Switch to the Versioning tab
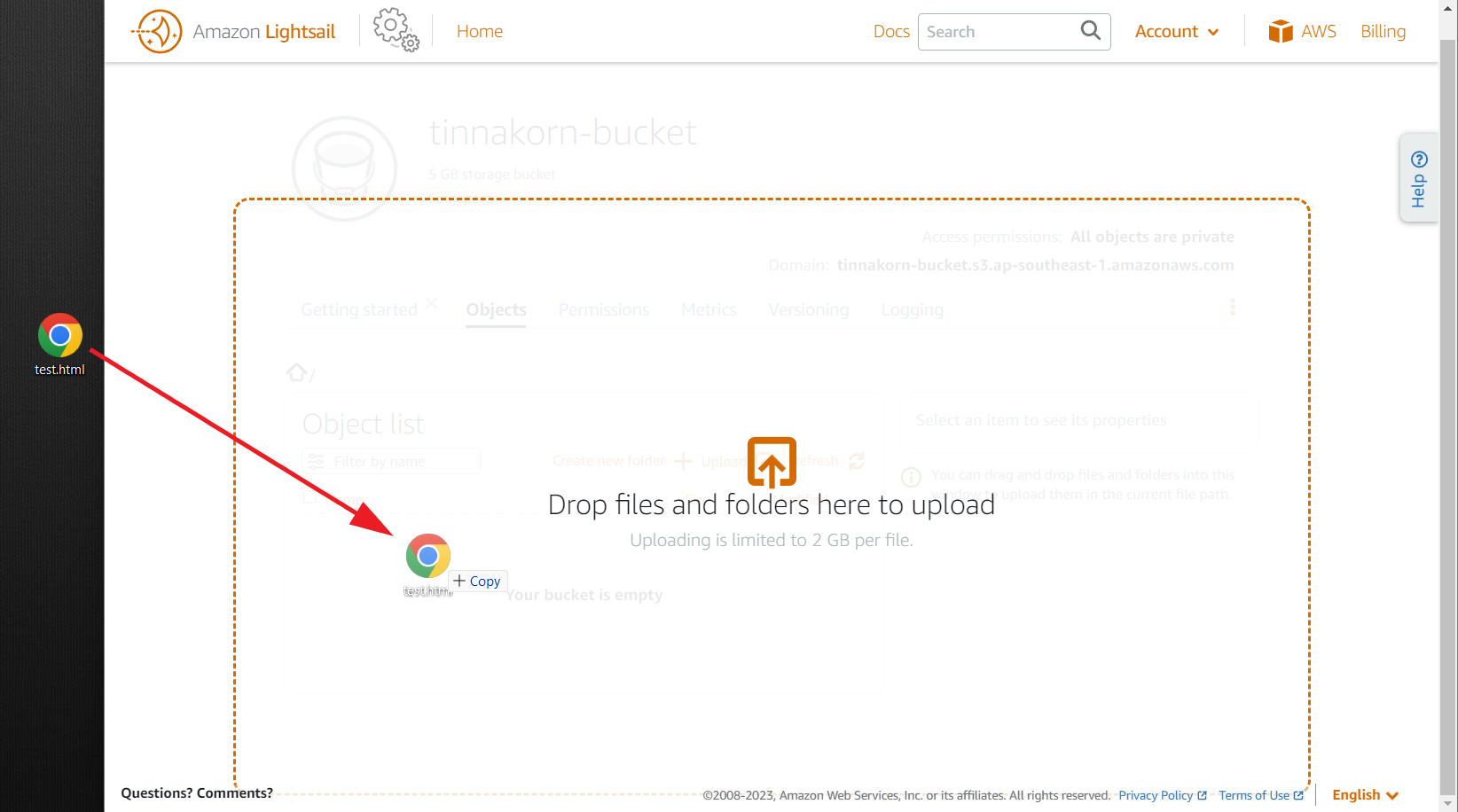This screenshot has height=812, width=1458. [809, 309]
